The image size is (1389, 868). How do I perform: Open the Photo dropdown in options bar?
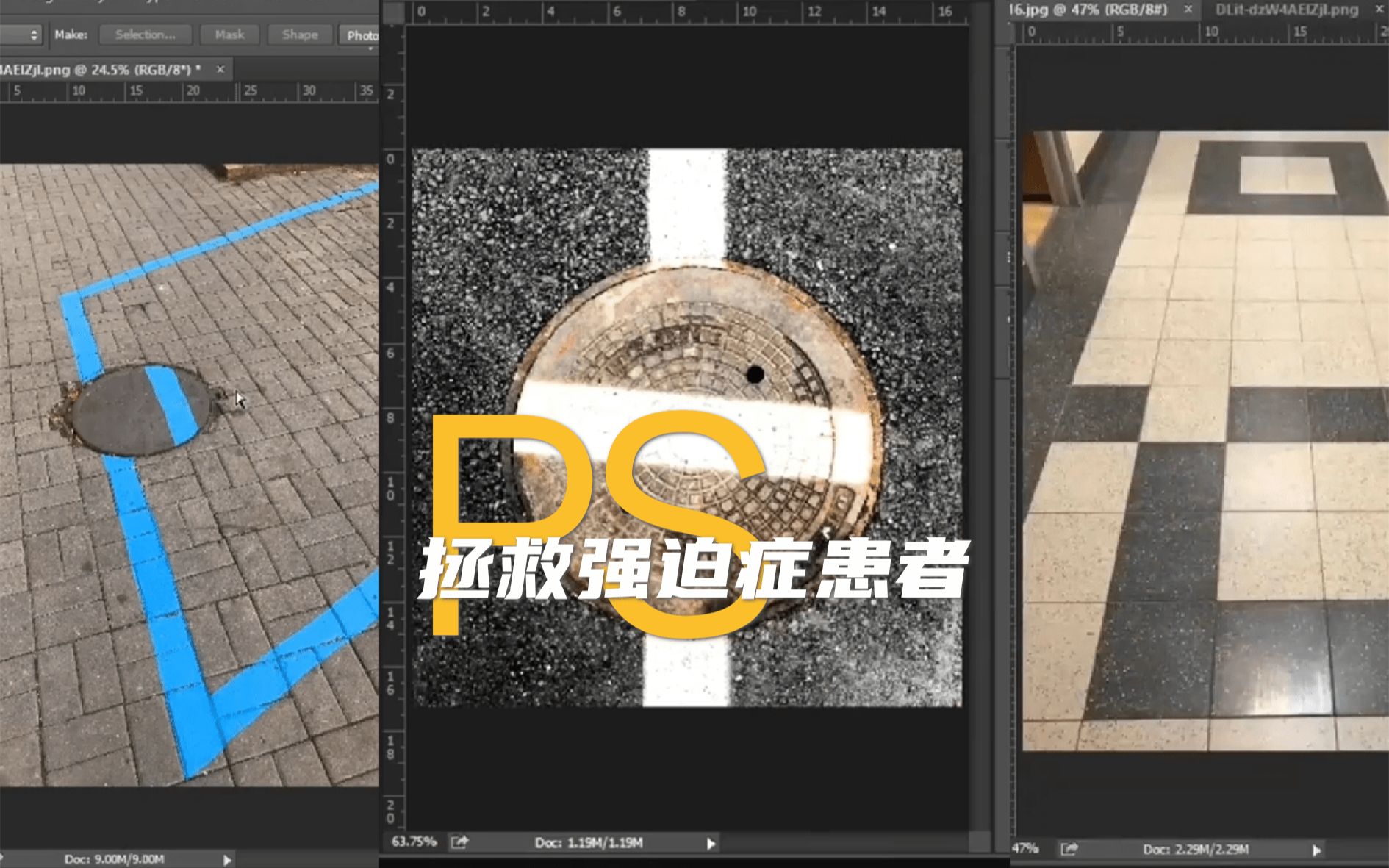tap(360, 35)
